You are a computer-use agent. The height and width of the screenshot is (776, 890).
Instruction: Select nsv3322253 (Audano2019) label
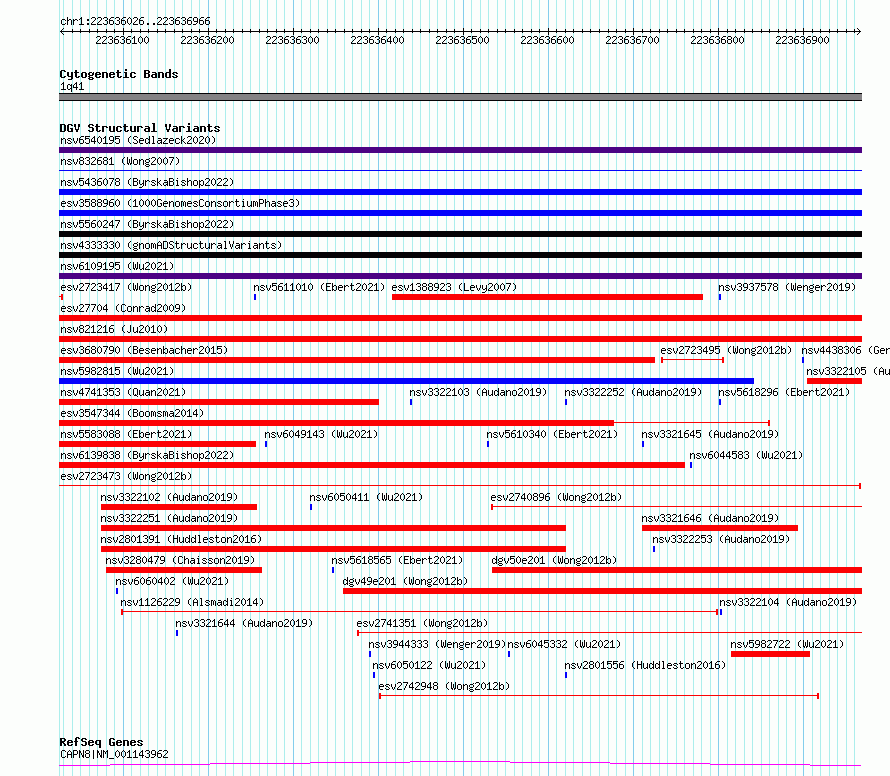click(x=721, y=539)
